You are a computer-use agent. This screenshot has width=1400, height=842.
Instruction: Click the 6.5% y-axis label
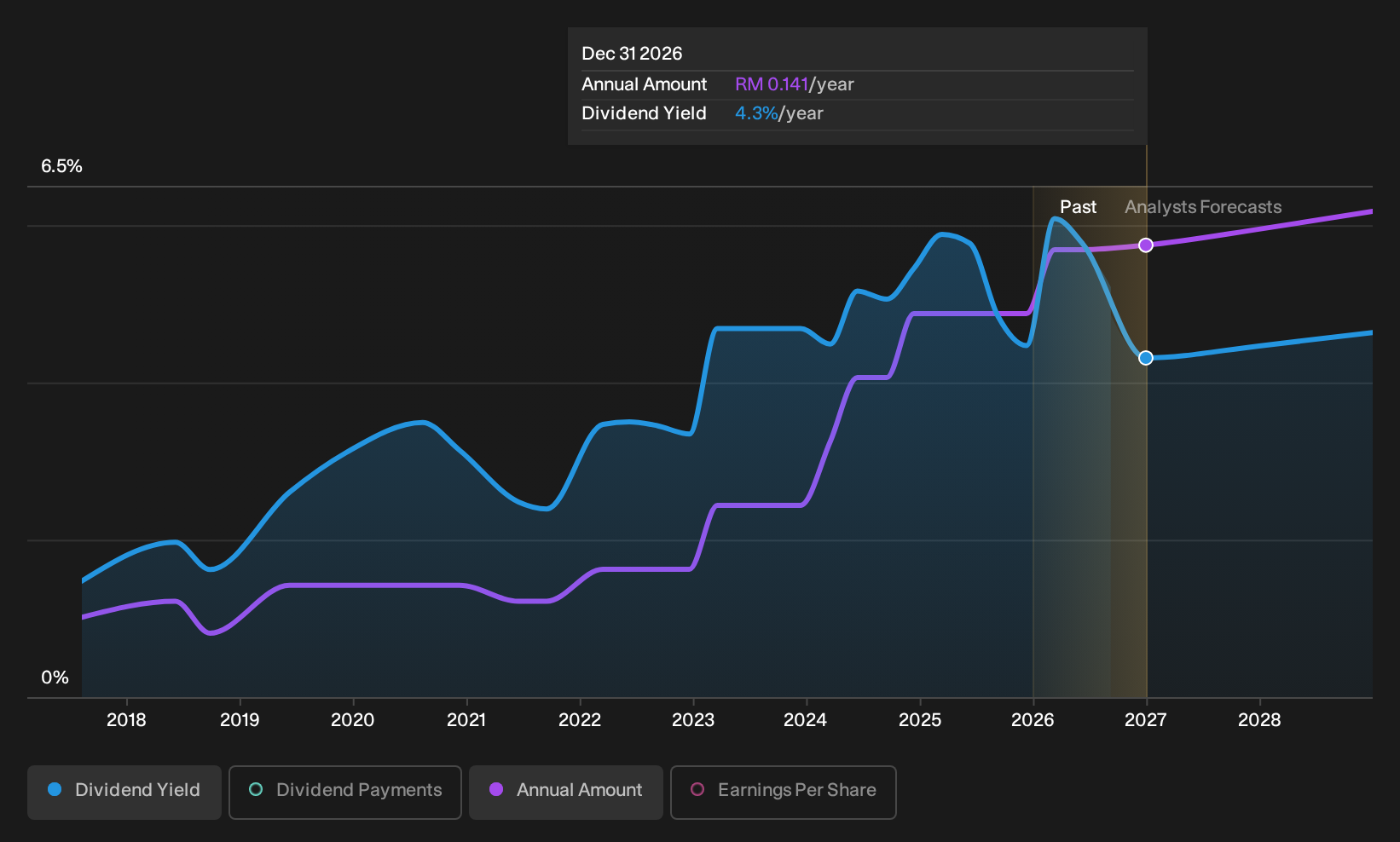point(61,166)
